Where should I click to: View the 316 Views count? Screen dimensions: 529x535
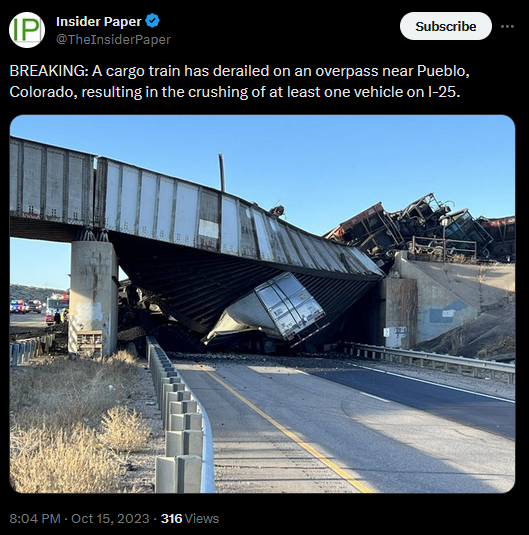[x=190, y=519]
